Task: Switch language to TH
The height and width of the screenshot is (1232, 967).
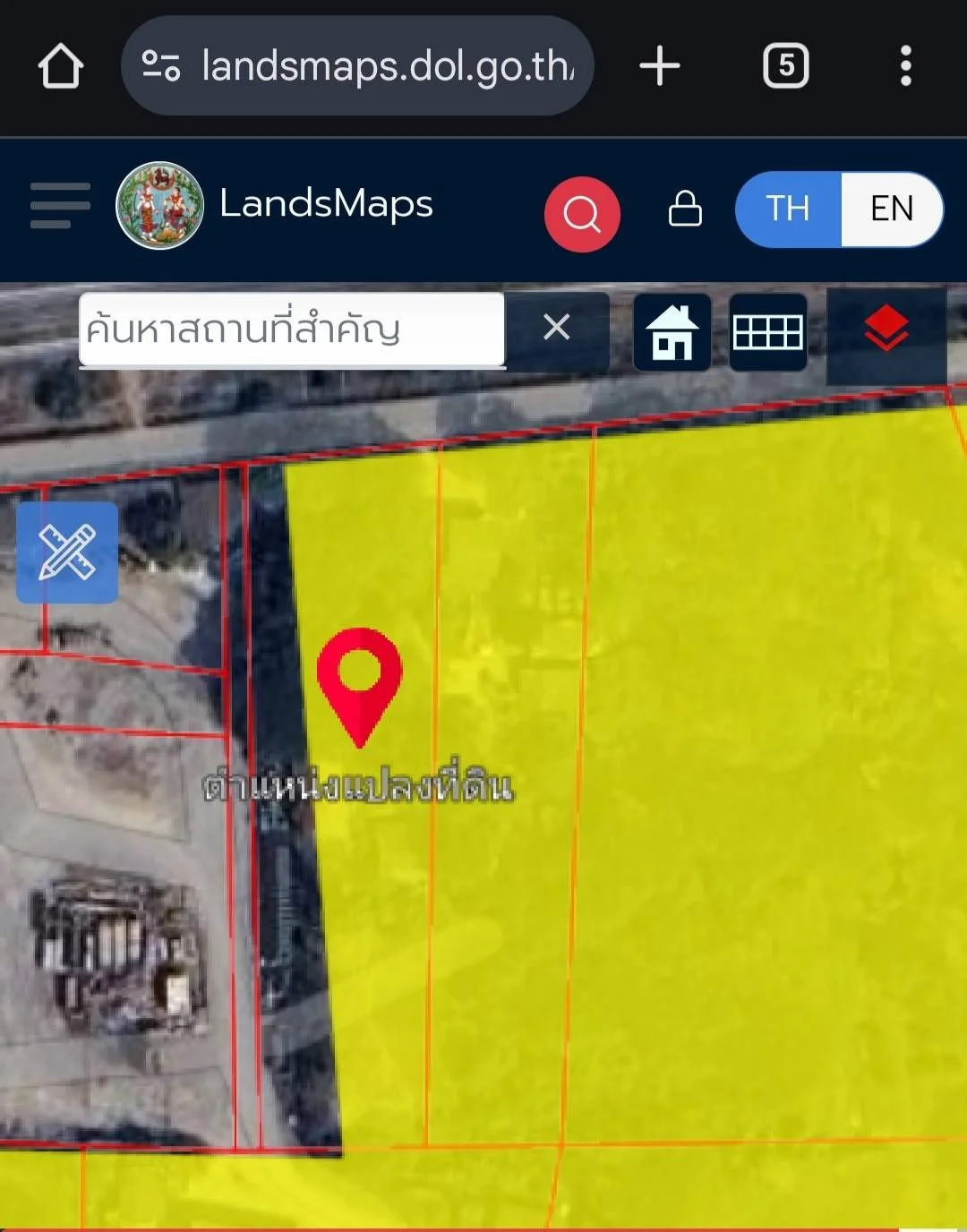Action: [788, 209]
